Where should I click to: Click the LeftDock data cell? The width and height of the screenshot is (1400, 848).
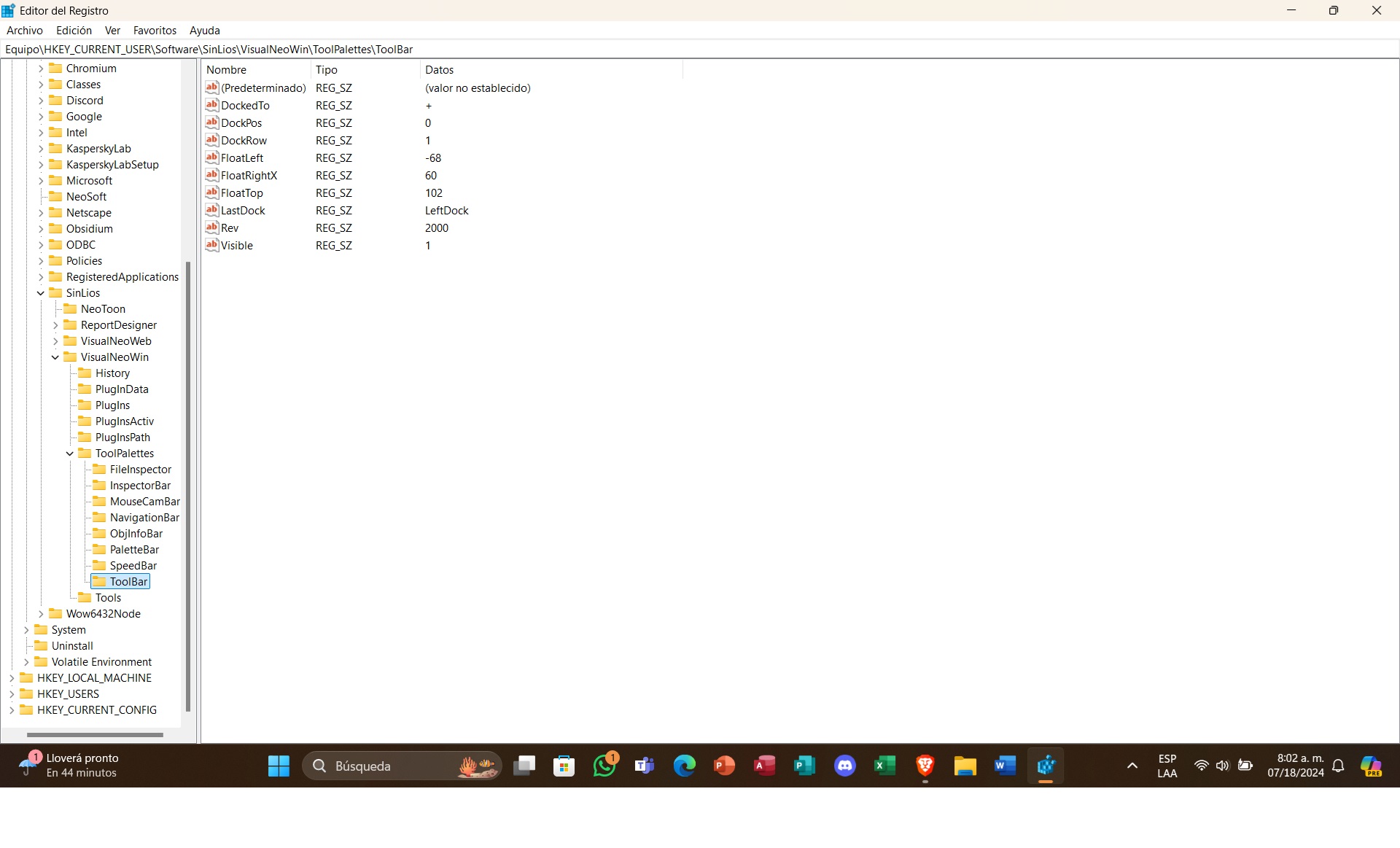[447, 211]
